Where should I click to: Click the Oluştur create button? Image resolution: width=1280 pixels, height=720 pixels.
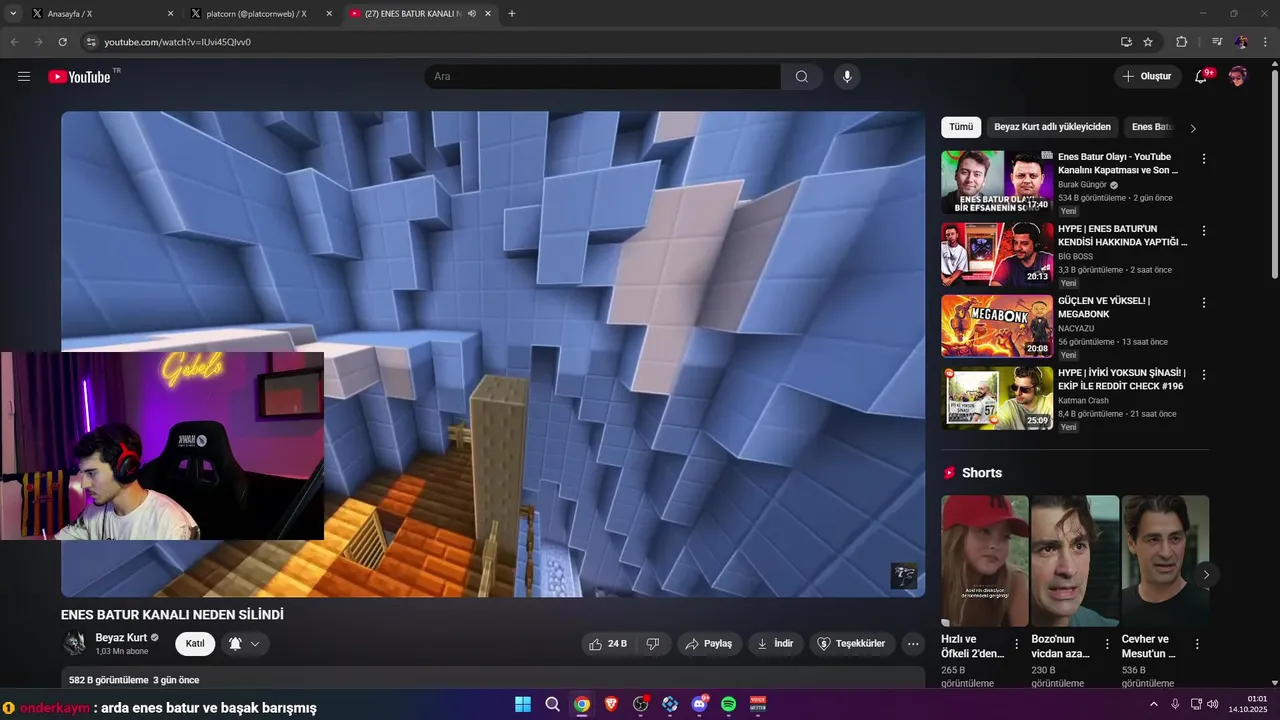click(1148, 76)
